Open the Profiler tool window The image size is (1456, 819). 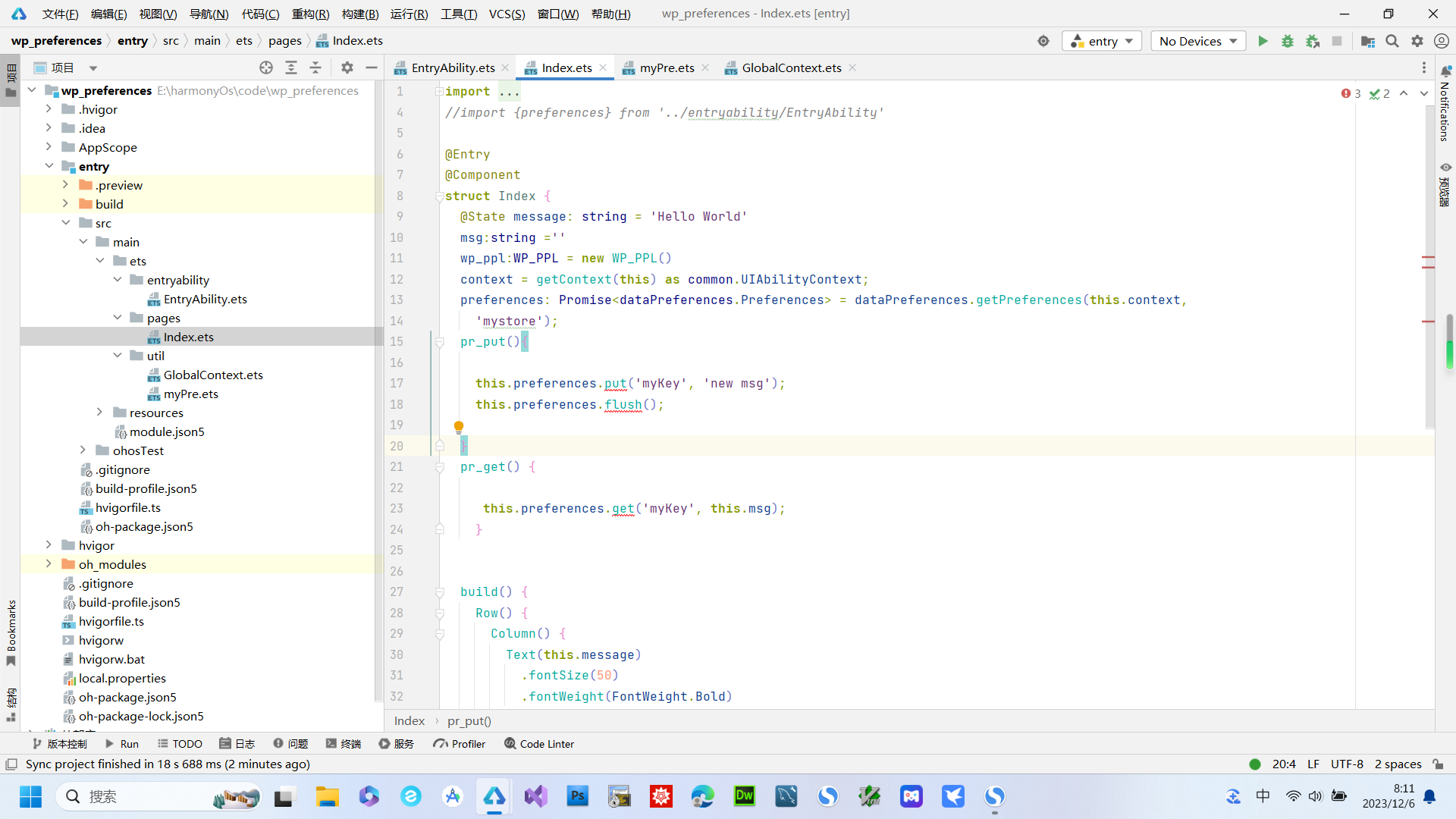[x=460, y=744]
